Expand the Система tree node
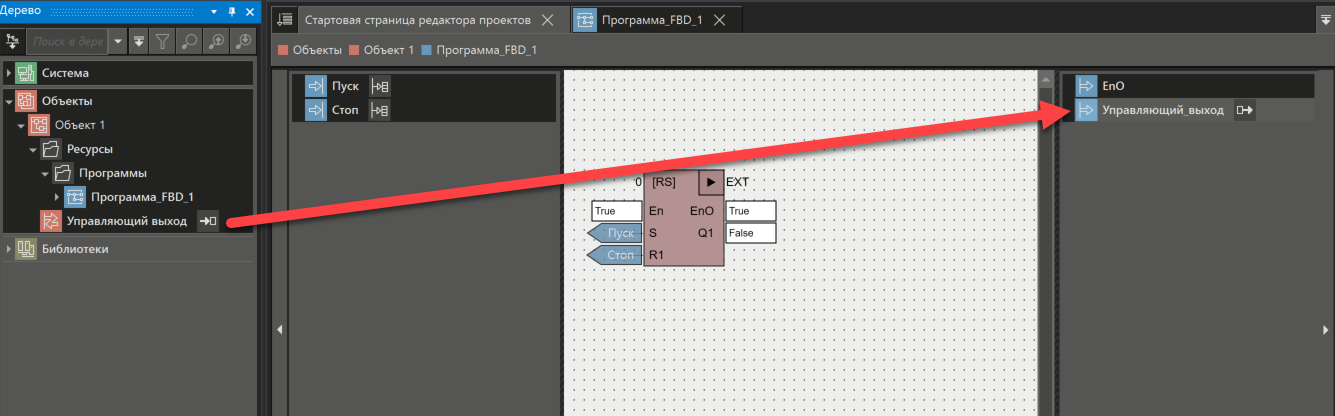This screenshot has height=416, width=1335. pyautogui.click(x=9, y=73)
